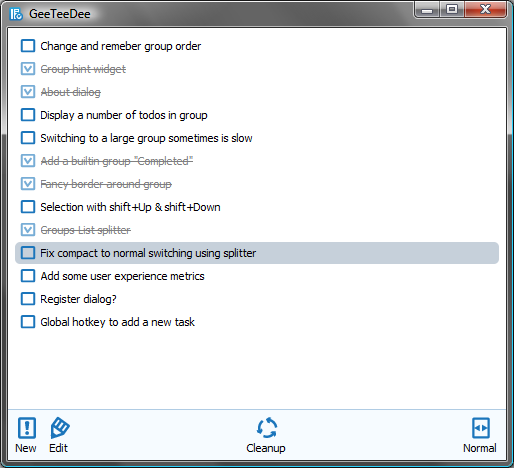Switch view with the Normal mode icon
The height and width of the screenshot is (468, 514).
pyautogui.click(x=481, y=428)
